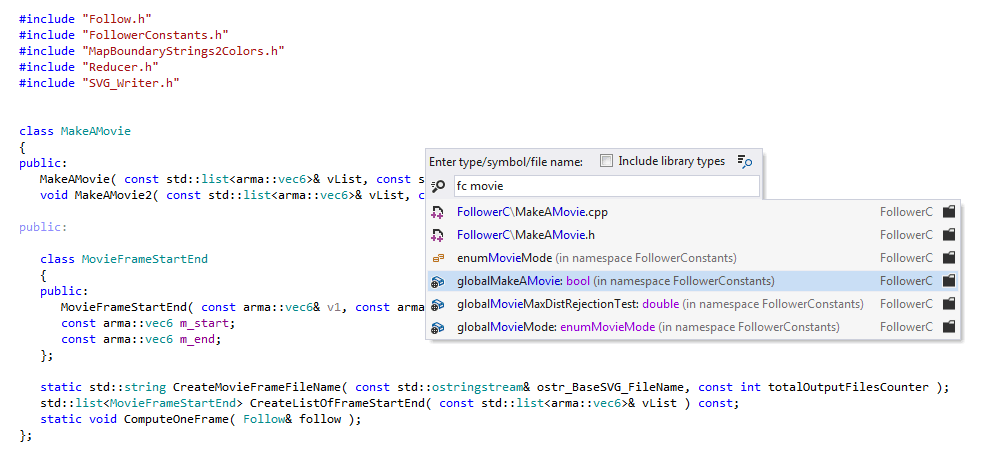Screen dimensions: 984x460
Task: Select the globalMakeAMovie: bool result
Action: click(x=693, y=281)
